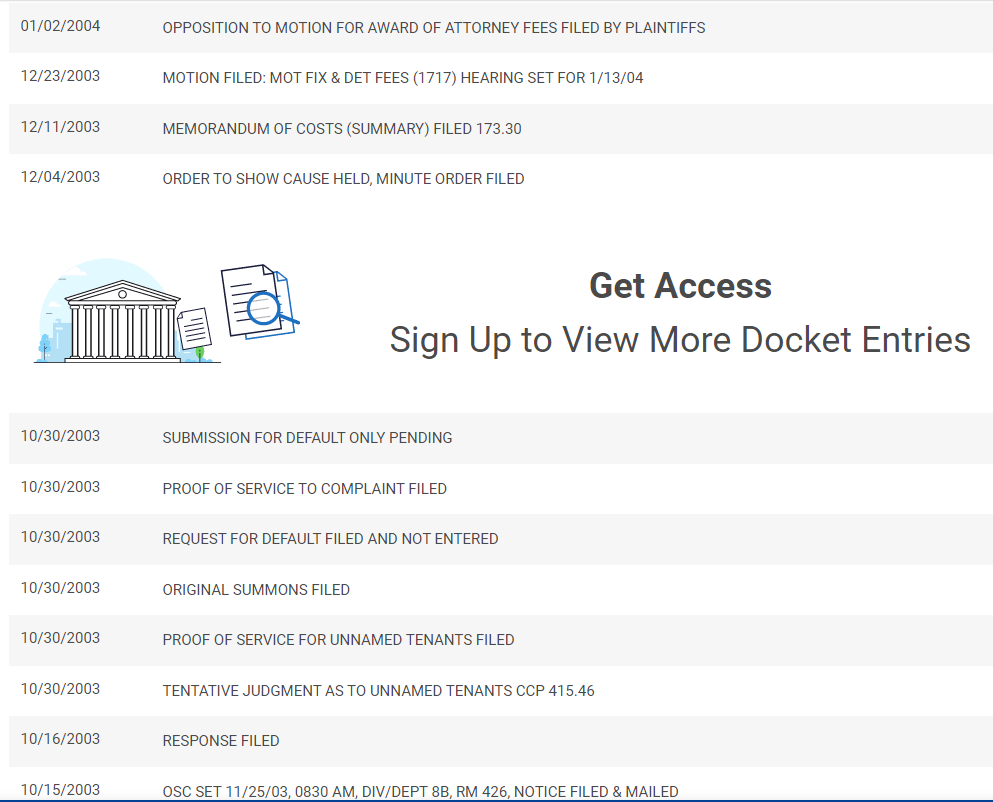Open the OSC Set 11/25/03 notice entry
993x802 pixels.
[420, 791]
